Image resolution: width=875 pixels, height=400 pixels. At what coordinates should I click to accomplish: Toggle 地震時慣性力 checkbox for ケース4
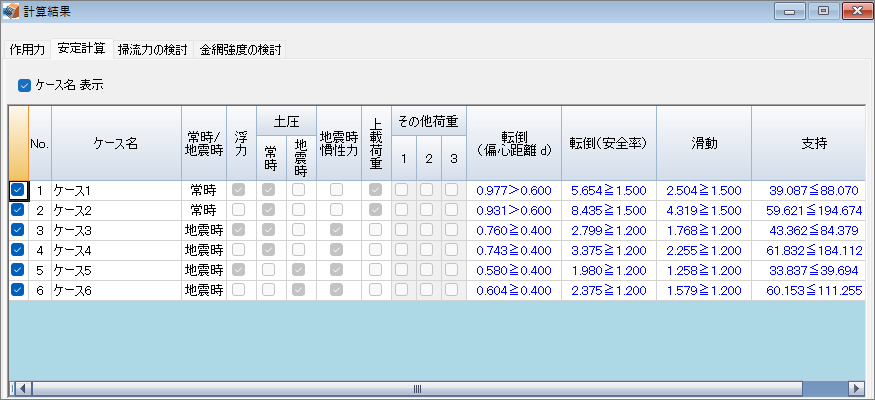[x=337, y=250]
